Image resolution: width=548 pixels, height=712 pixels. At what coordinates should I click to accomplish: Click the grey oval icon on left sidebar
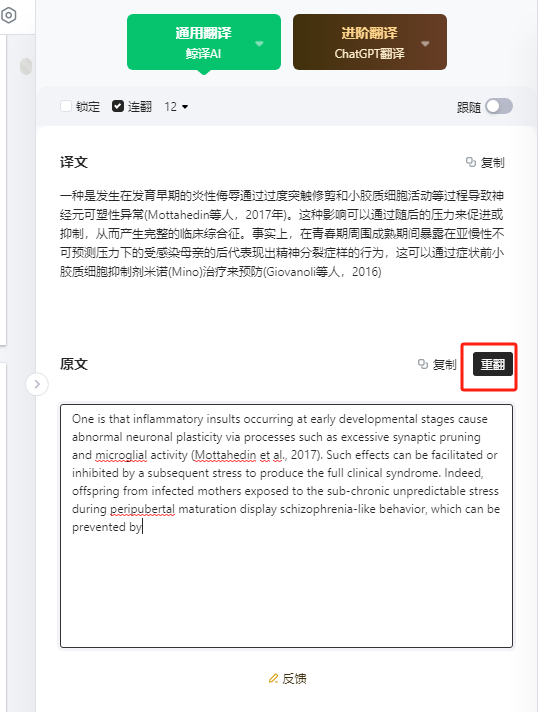(x=26, y=66)
